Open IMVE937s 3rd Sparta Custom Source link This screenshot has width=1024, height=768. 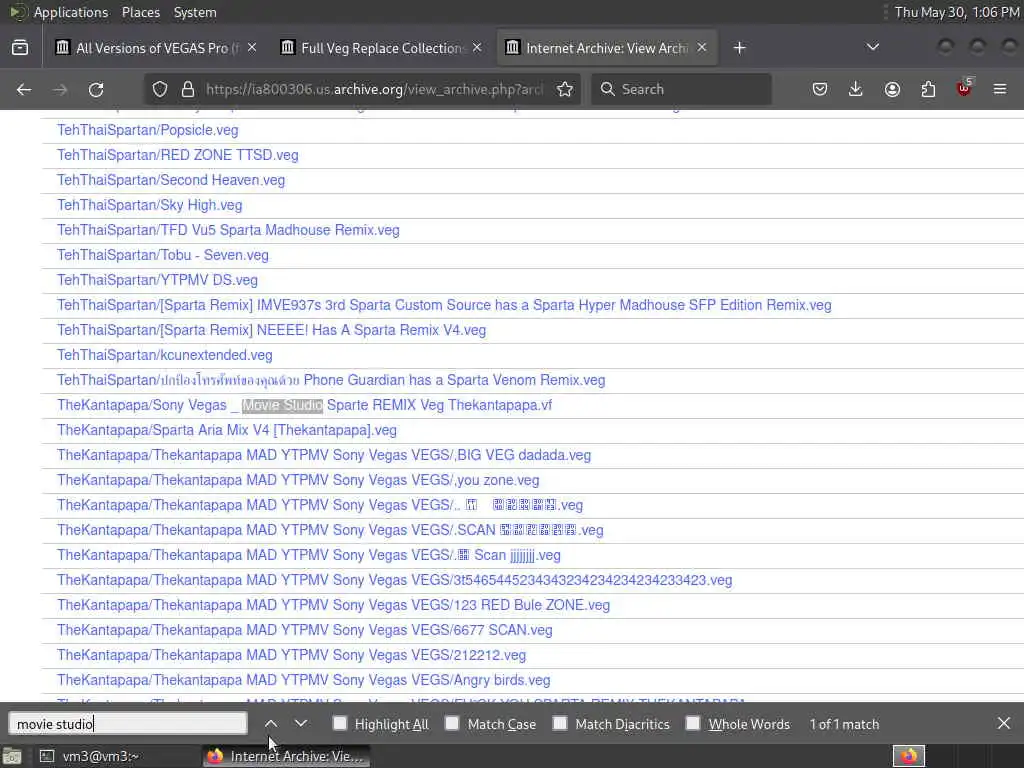pyautogui.click(x=444, y=305)
